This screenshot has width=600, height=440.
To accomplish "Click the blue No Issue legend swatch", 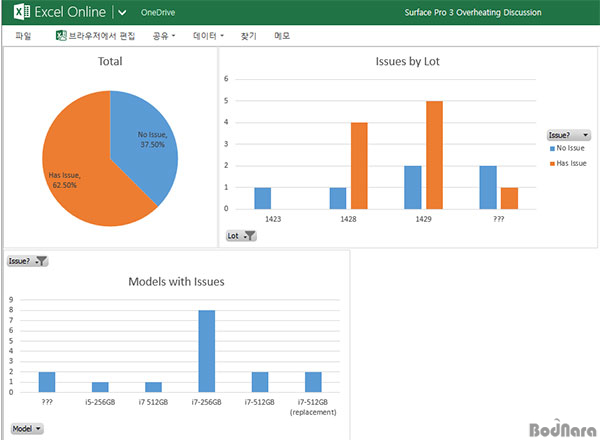I will coord(552,148).
